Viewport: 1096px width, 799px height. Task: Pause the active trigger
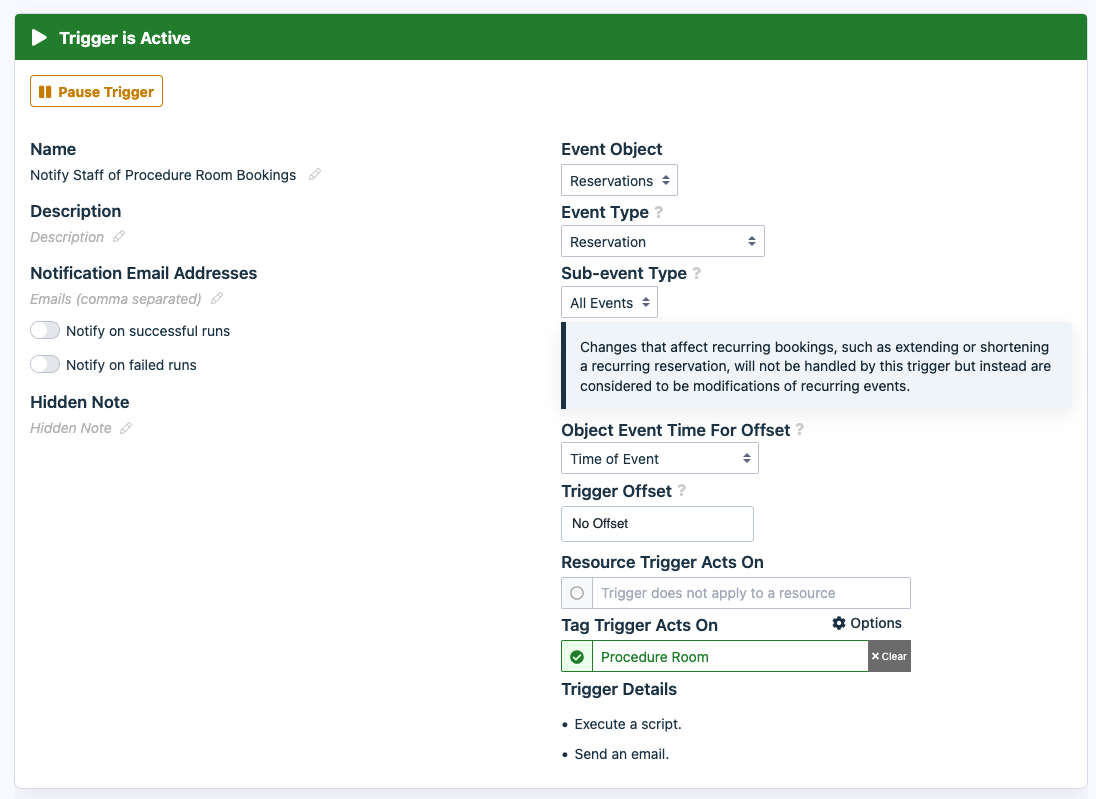pos(96,91)
